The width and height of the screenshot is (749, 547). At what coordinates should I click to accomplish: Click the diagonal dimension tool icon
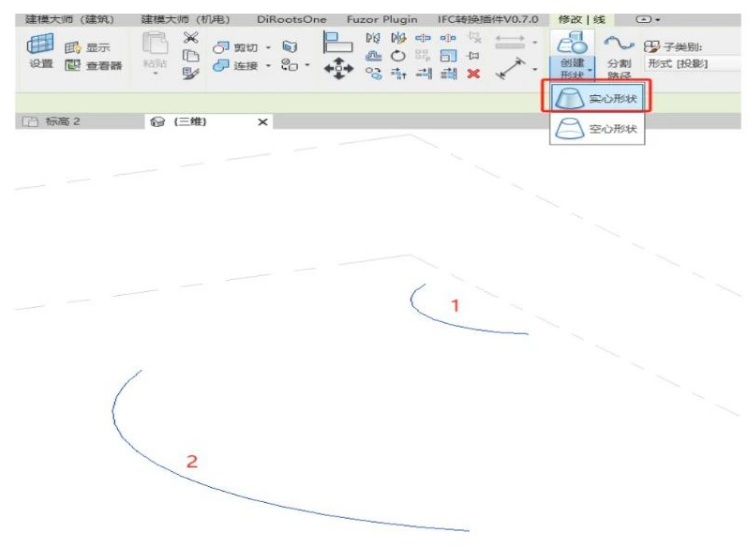click(511, 69)
